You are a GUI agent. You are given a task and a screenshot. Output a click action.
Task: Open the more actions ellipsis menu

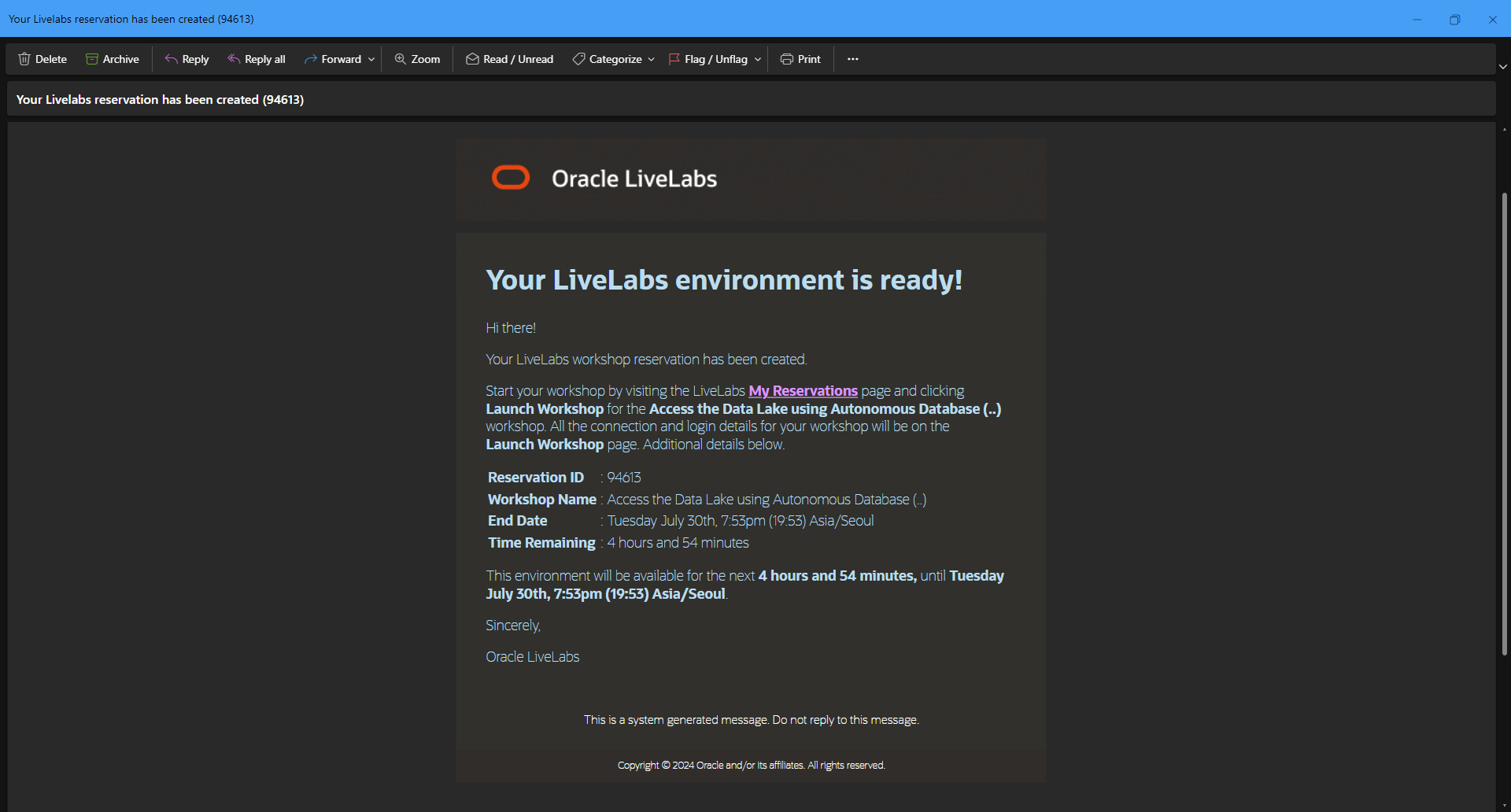853,59
